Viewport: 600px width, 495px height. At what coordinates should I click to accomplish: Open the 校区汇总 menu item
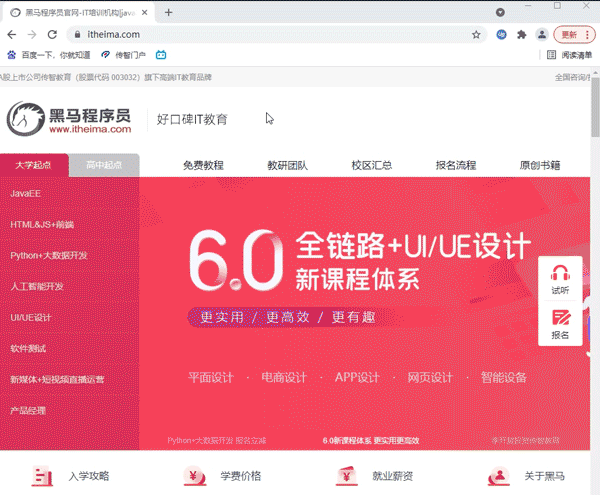tap(371, 166)
